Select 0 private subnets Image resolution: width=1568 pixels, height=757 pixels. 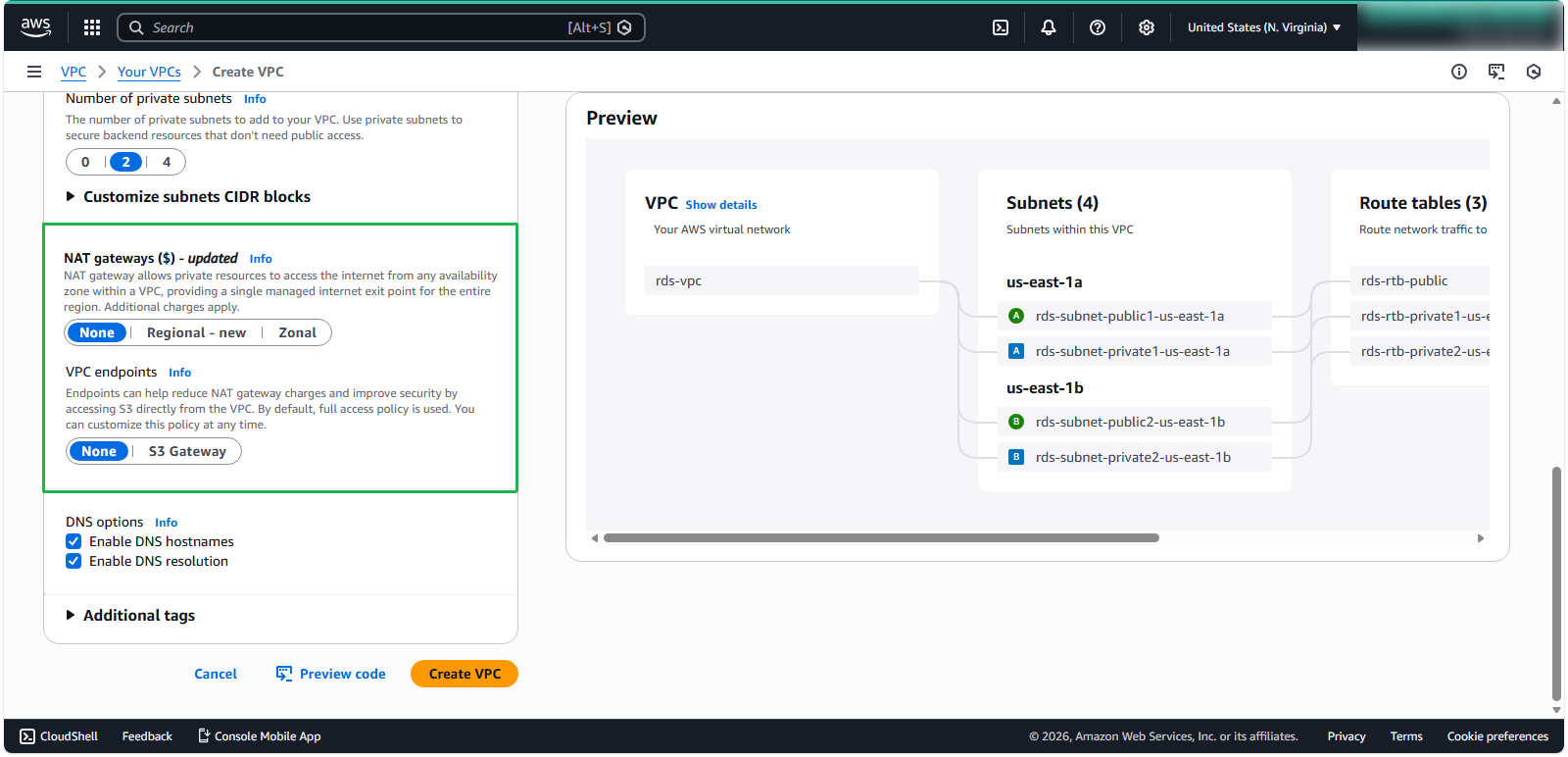coord(85,162)
